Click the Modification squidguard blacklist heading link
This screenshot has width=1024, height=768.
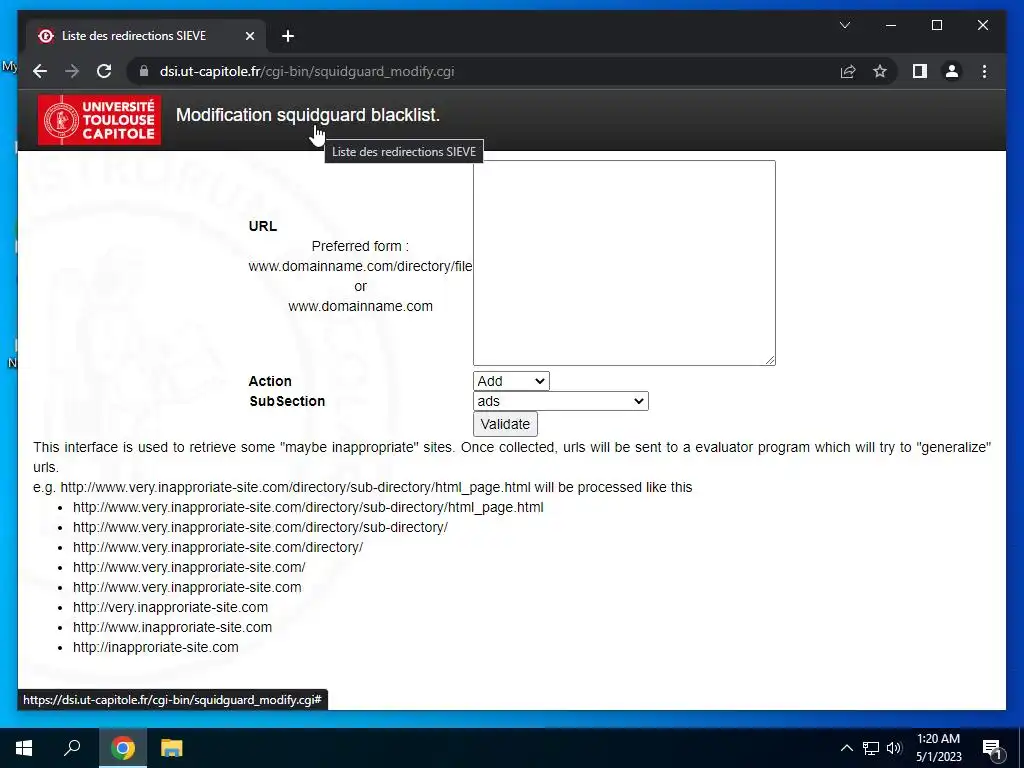308,115
